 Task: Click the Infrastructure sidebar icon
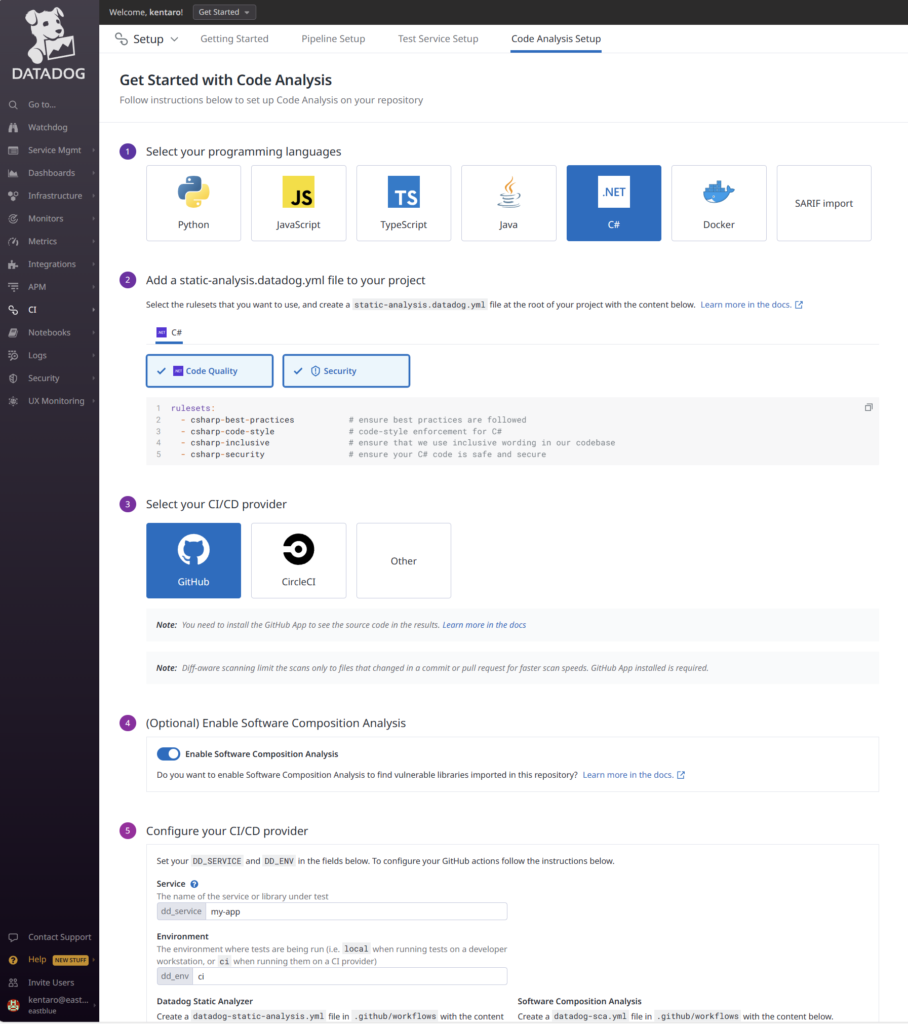pyautogui.click(x=13, y=196)
